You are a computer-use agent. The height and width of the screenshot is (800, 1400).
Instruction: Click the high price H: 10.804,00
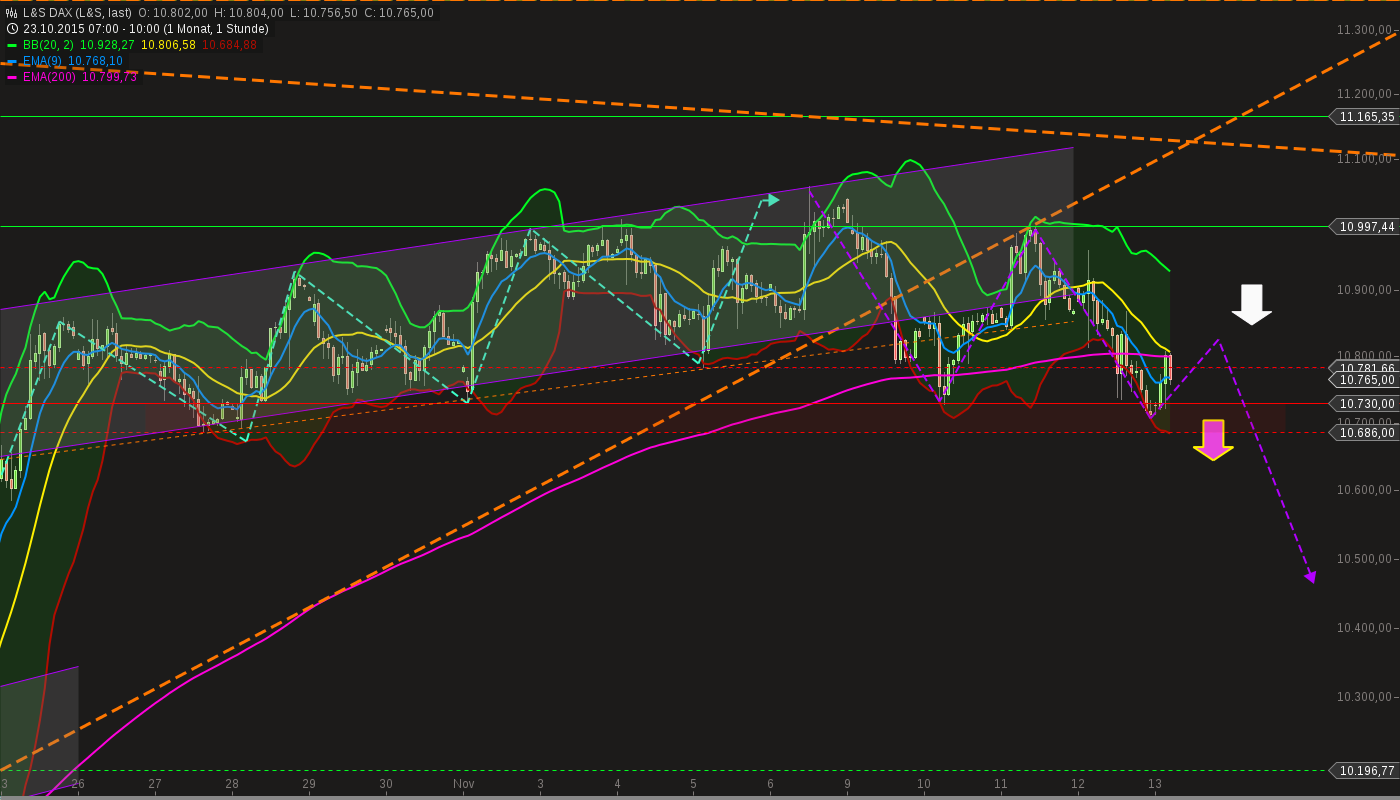click(249, 13)
